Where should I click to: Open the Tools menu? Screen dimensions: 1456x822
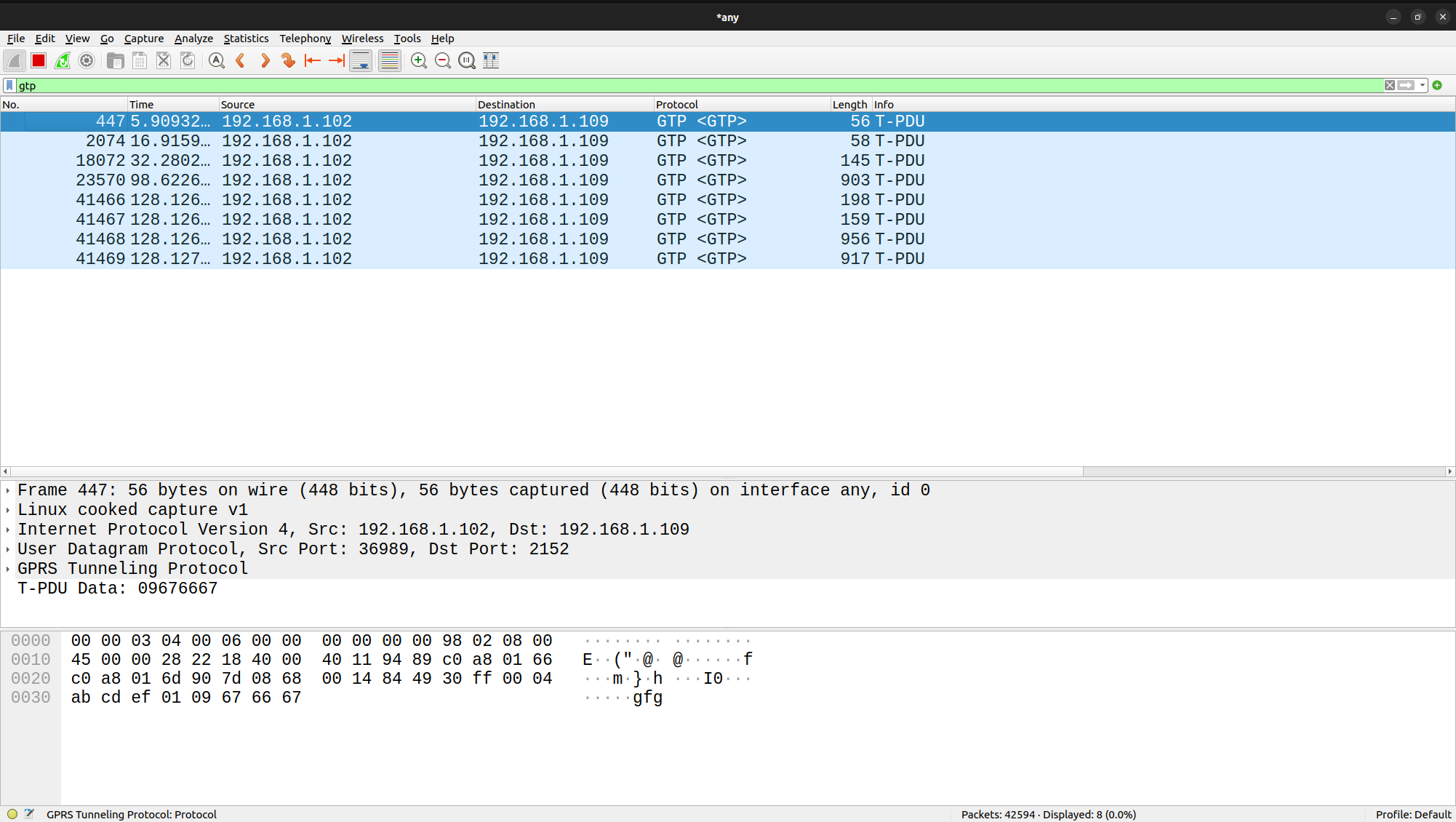407,39
